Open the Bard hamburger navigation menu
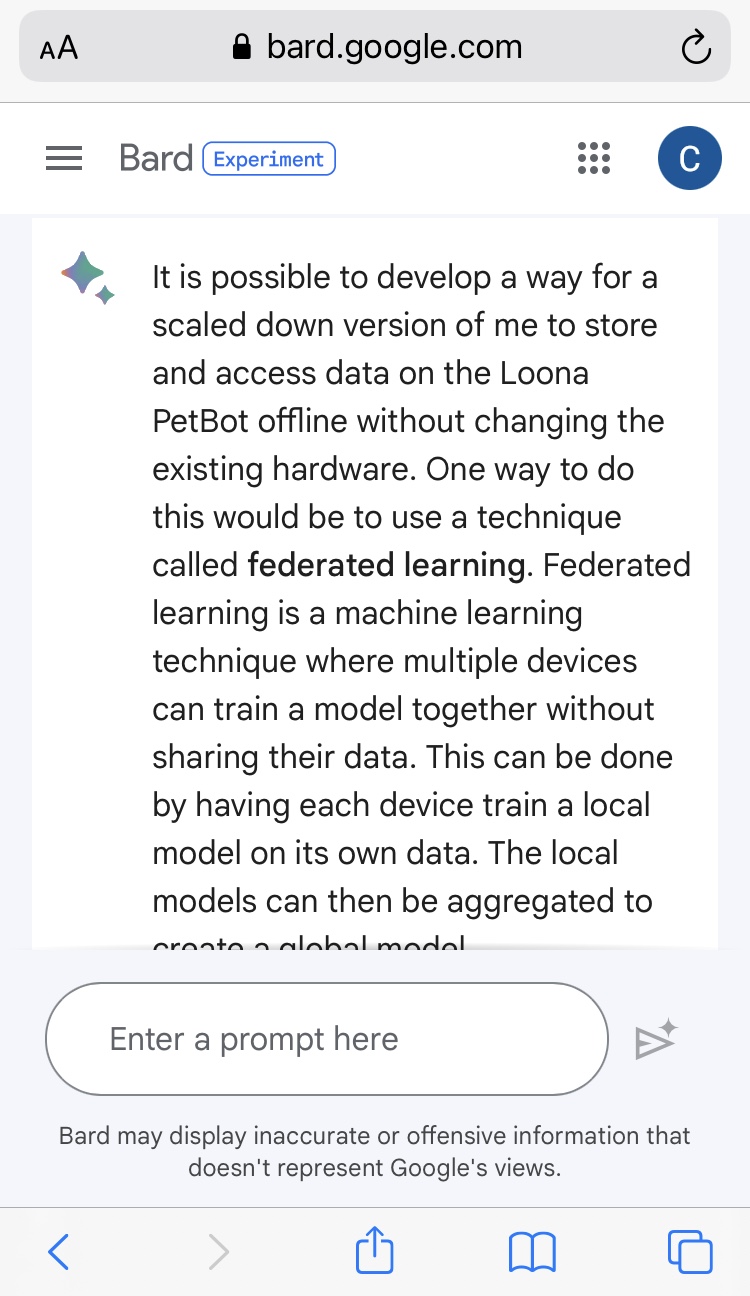Screen dimensions: 750x1296 coord(64,159)
